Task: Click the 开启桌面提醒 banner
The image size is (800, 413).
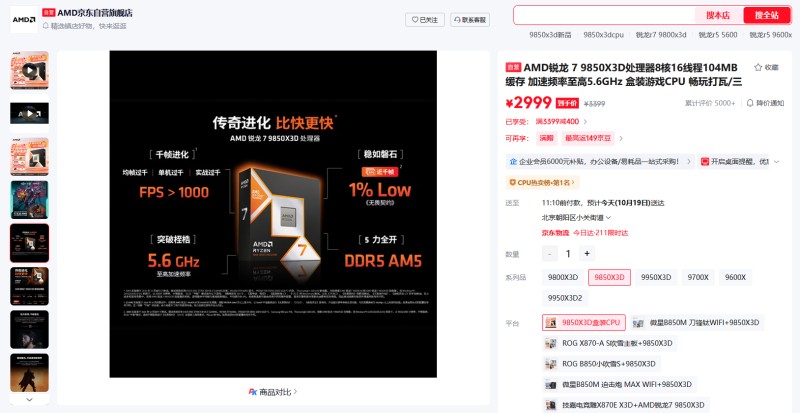Action: click(734, 162)
